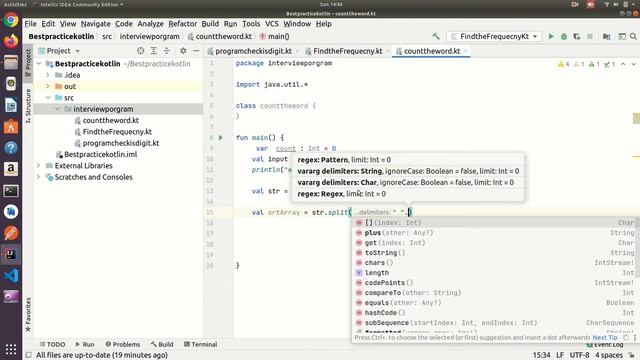Run FindtheFrequecnyKt with the green play button
The width and height of the screenshot is (640, 360).
coord(551,36)
